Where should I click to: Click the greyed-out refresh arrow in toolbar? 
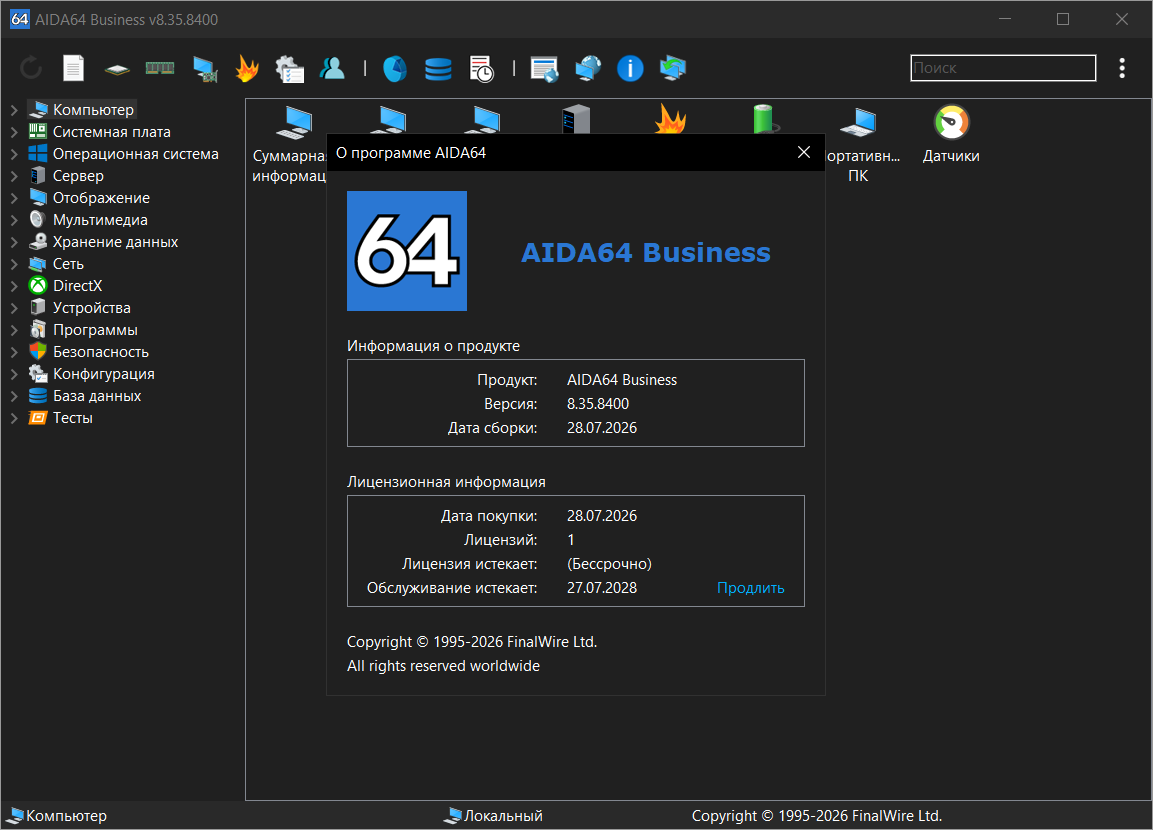pyautogui.click(x=31, y=68)
